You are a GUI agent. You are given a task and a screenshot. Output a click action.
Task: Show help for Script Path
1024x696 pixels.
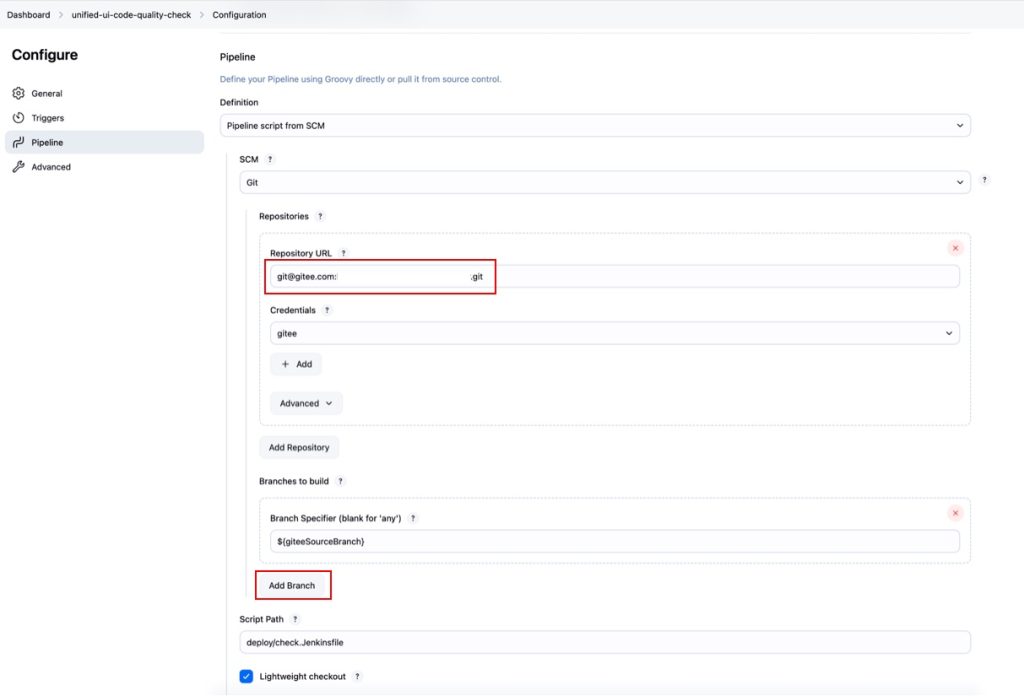[x=295, y=620]
